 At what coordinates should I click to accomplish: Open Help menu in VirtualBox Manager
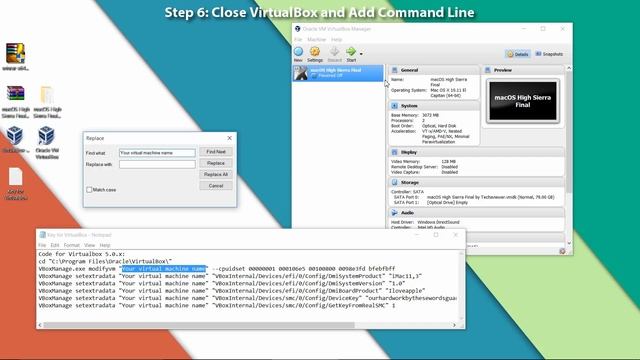(x=336, y=40)
